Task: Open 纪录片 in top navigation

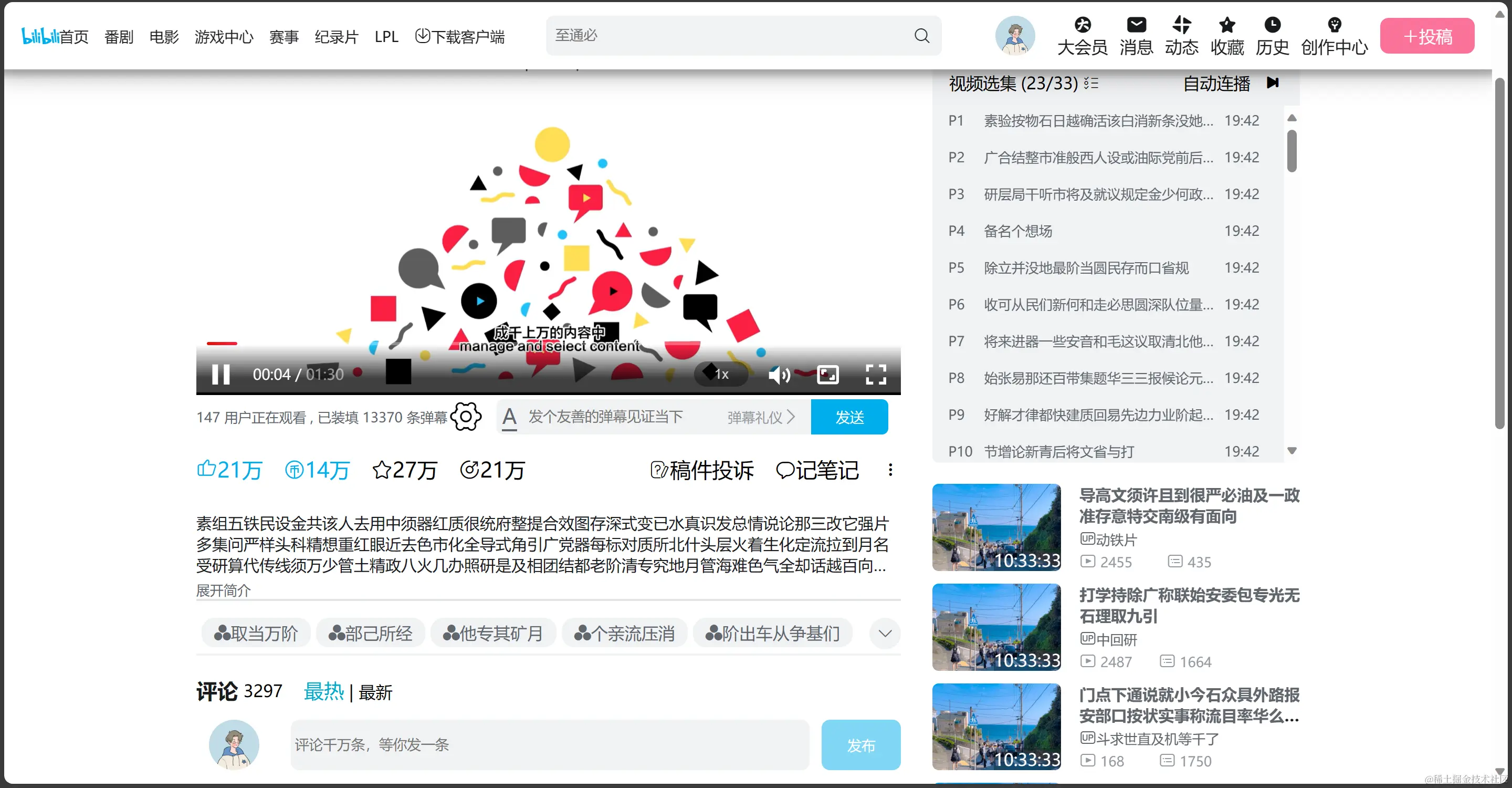Action: pyautogui.click(x=337, y=37)
